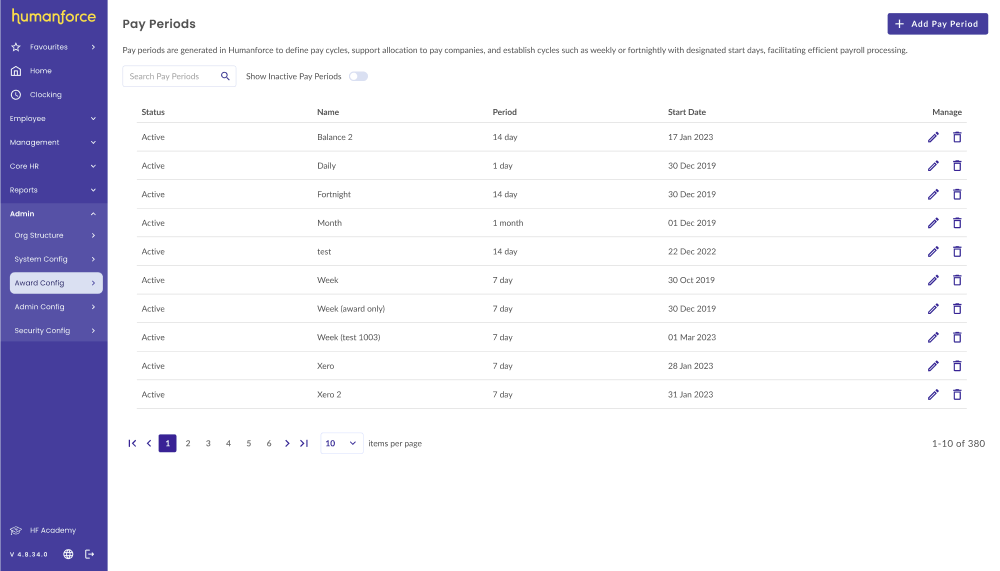Click the edit pencil for Balance 2
1000x571 pixels.
(933, 137)
